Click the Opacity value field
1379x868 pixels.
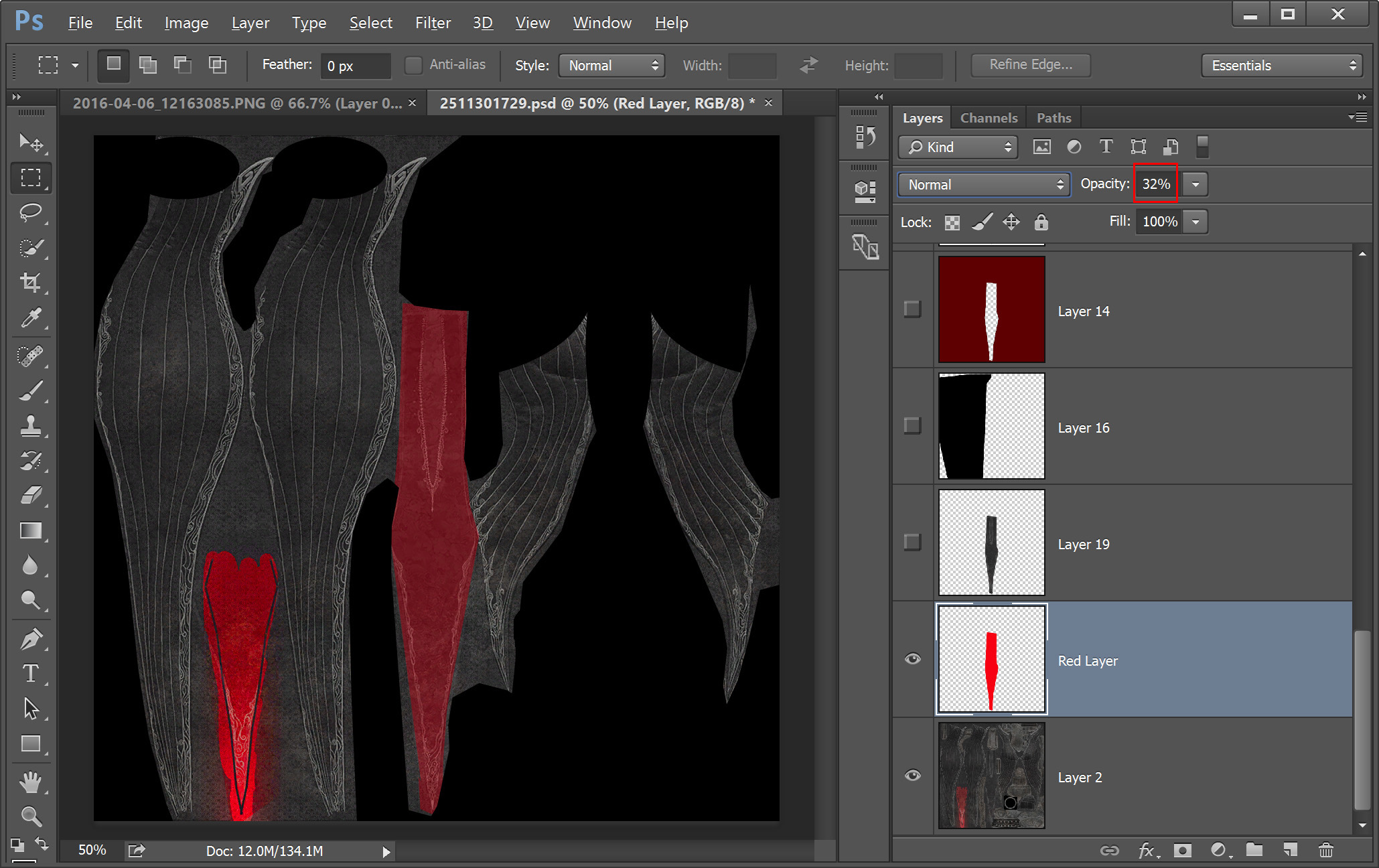pos(1156,184)
